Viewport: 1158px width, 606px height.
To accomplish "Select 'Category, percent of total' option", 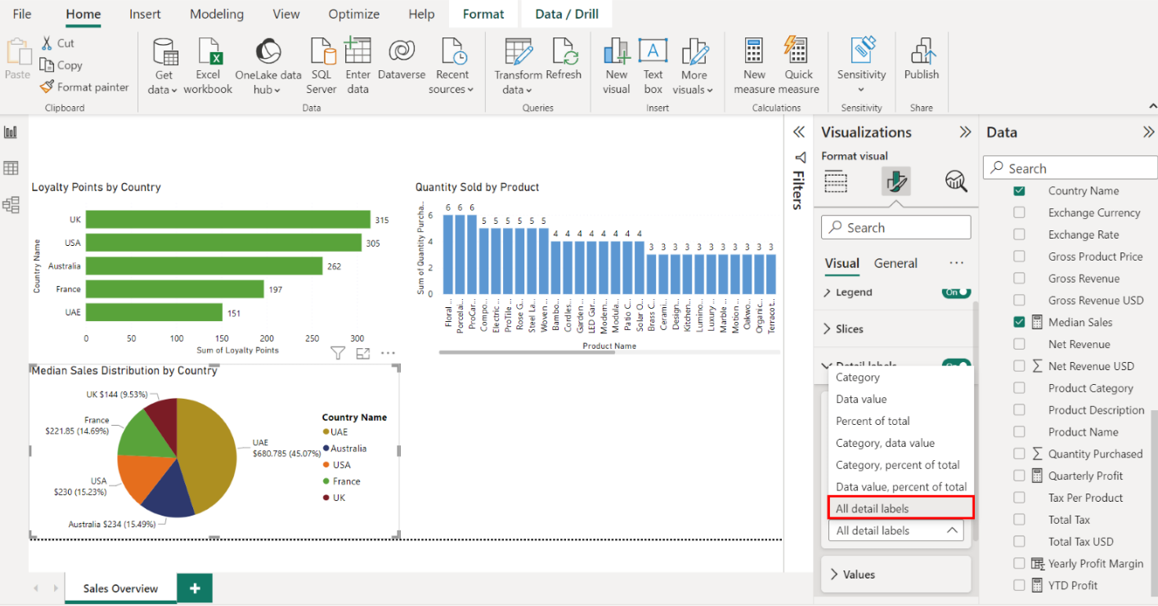I will coord(897,465).
